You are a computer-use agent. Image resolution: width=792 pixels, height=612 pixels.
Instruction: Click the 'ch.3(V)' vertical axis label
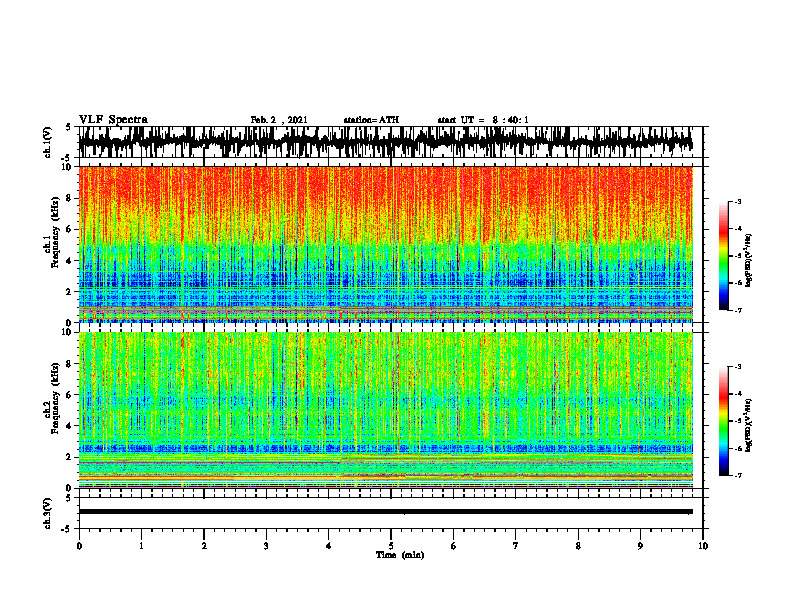click(48, 514)
